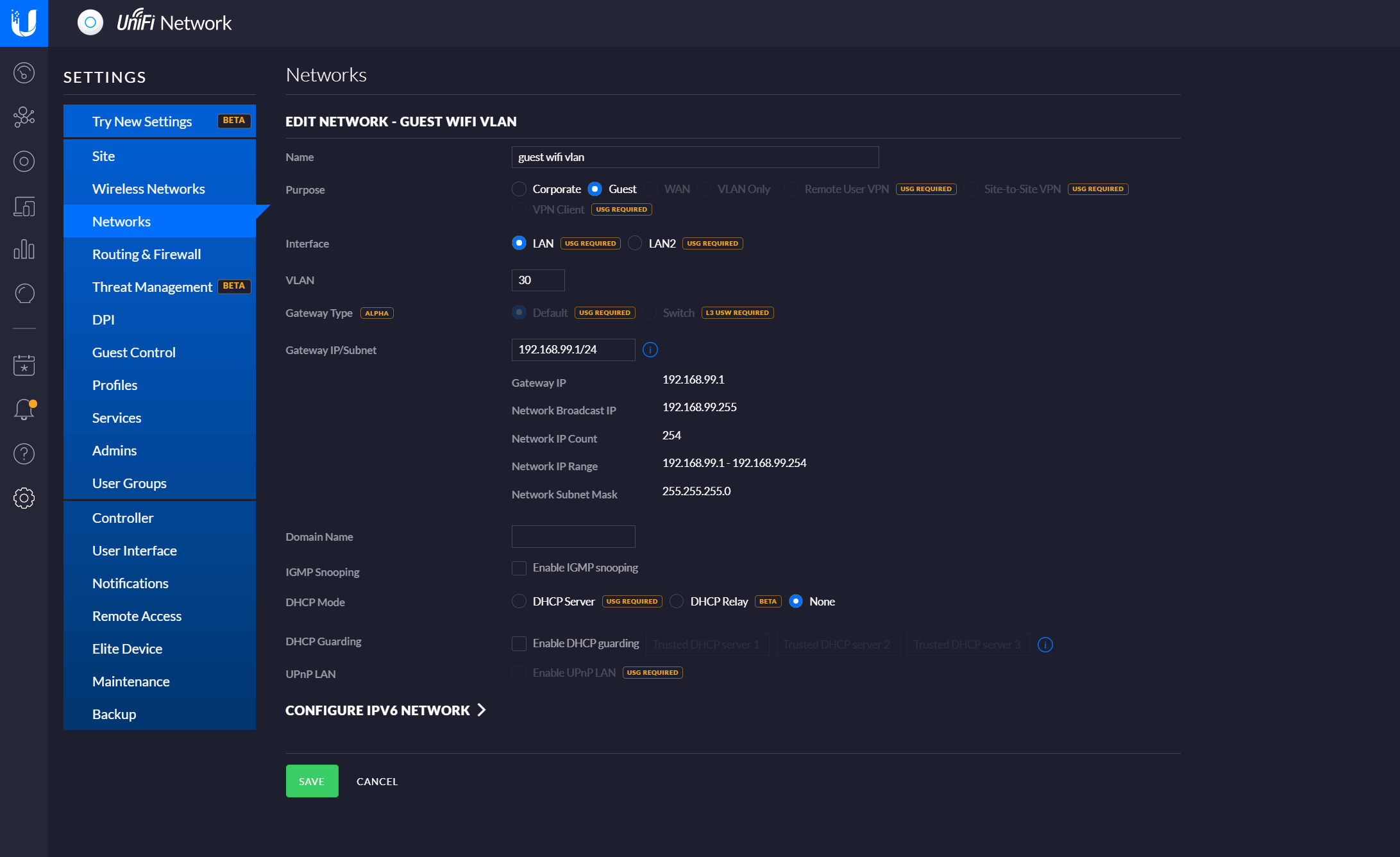
Task: Open the Topology map icon in sidebar
Action: pos(24,117)
